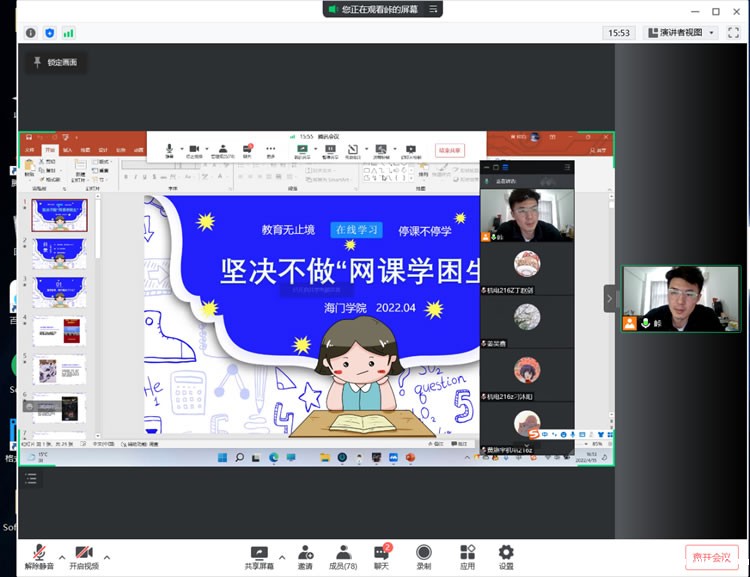750x577 pixels.
Task: Click the blue grid icon in participant panel header
Action: click(505, 167)
